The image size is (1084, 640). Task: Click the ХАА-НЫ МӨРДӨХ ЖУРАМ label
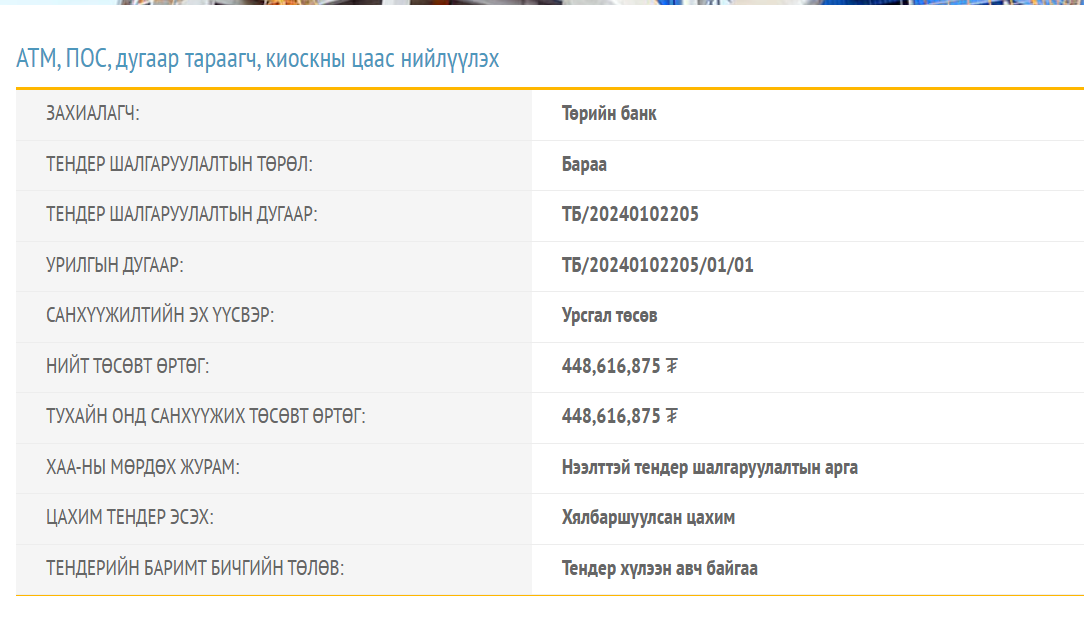pos(143,467)
